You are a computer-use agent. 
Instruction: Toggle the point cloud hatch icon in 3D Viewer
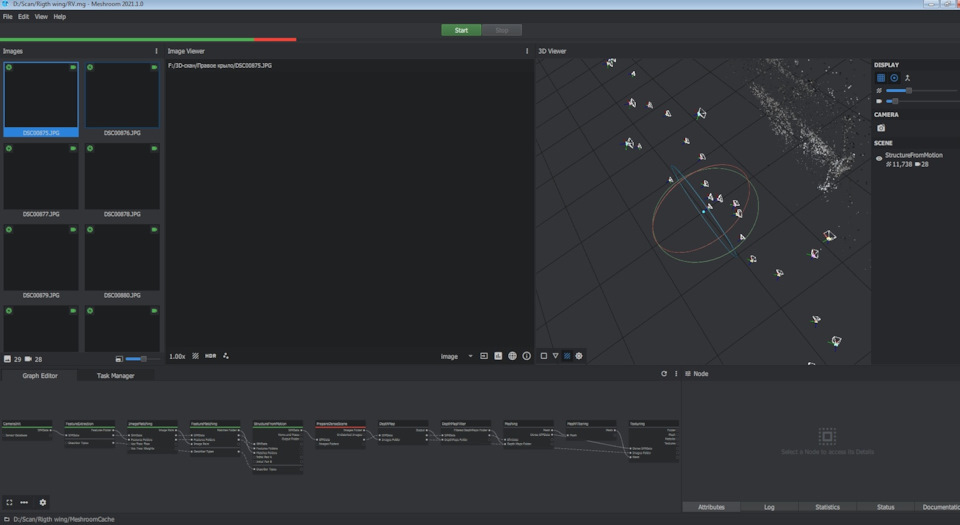pos(567,356)
